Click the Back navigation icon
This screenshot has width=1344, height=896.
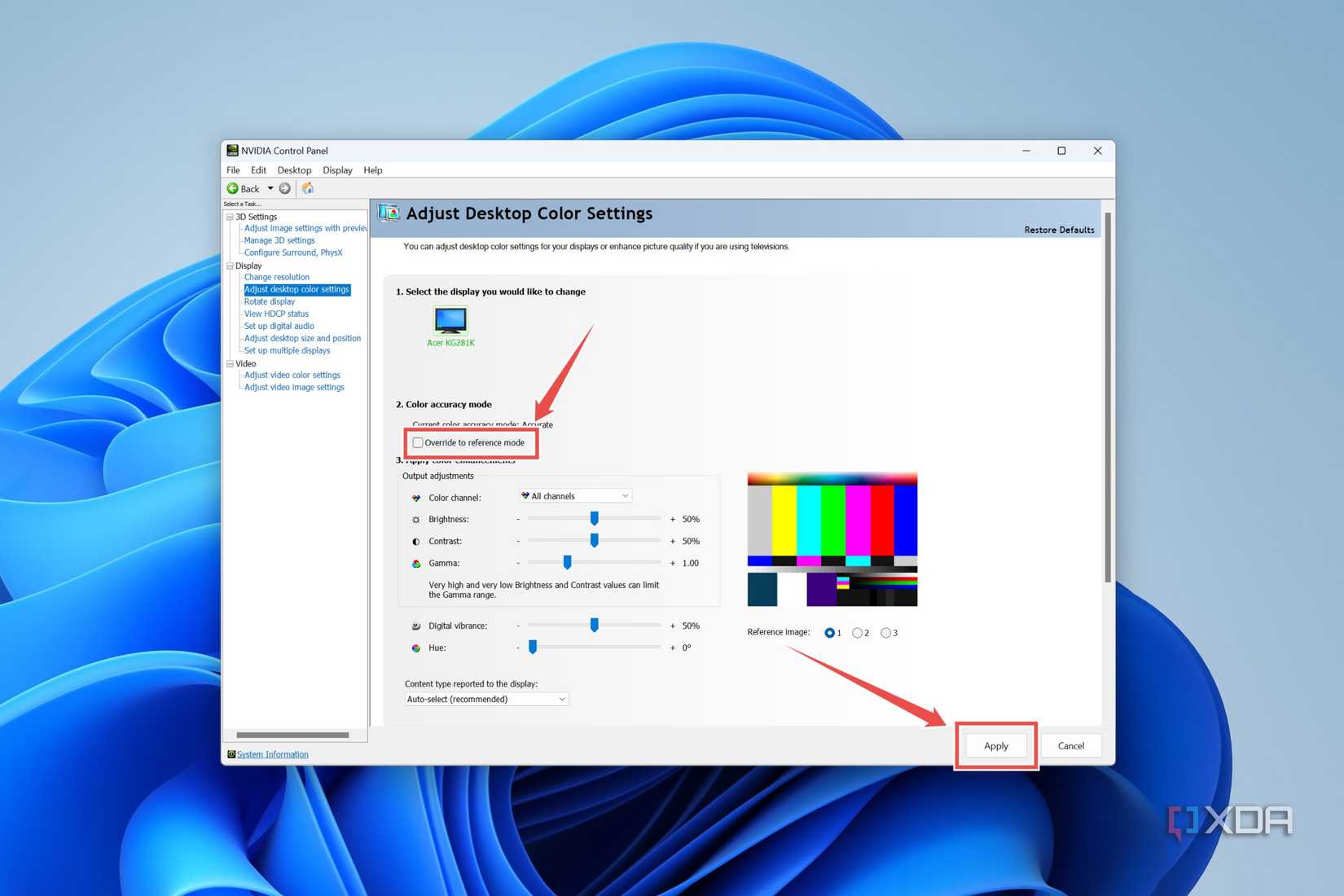point(232,188)
